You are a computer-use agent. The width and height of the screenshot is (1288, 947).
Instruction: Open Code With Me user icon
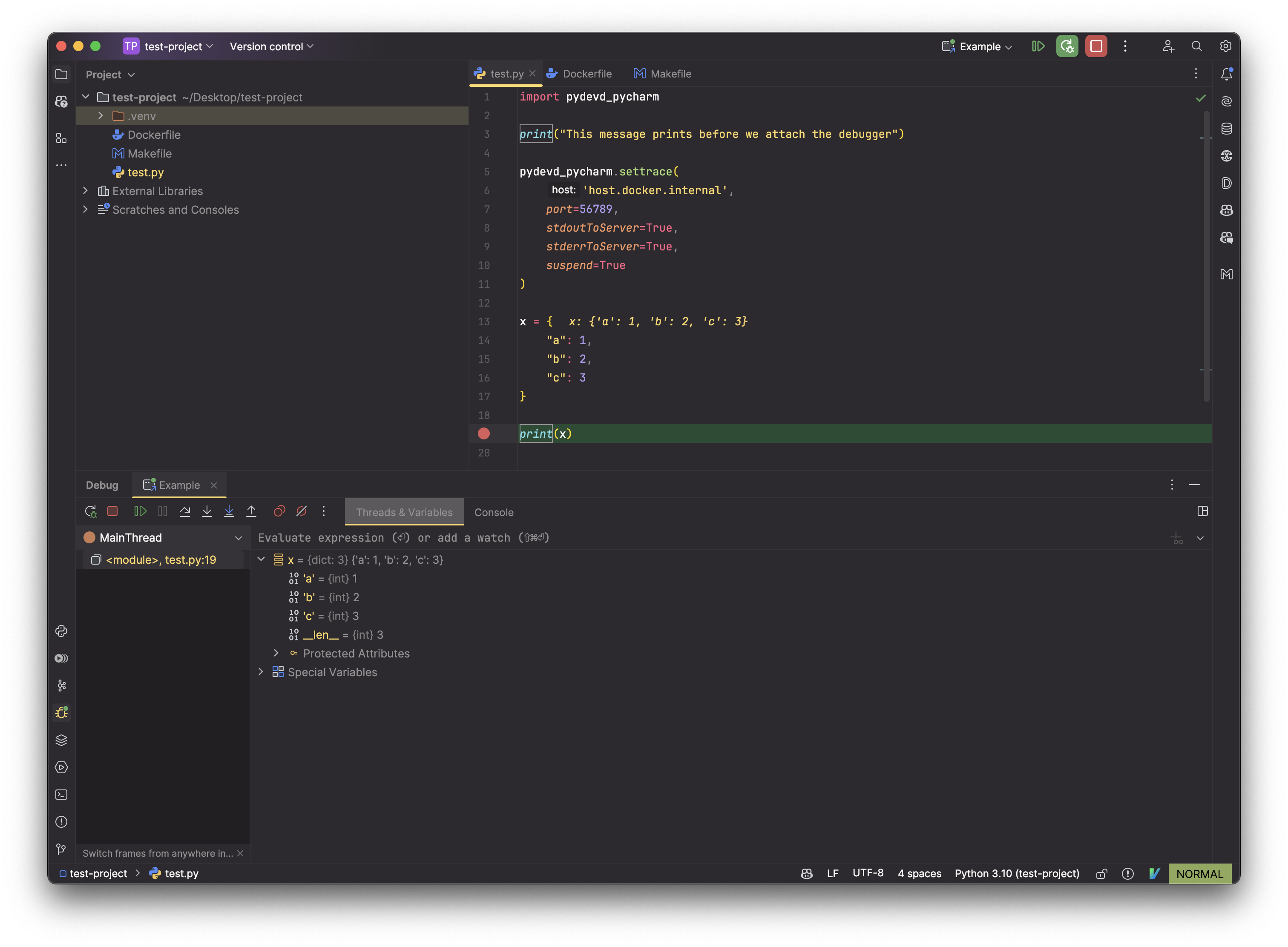1168,46
